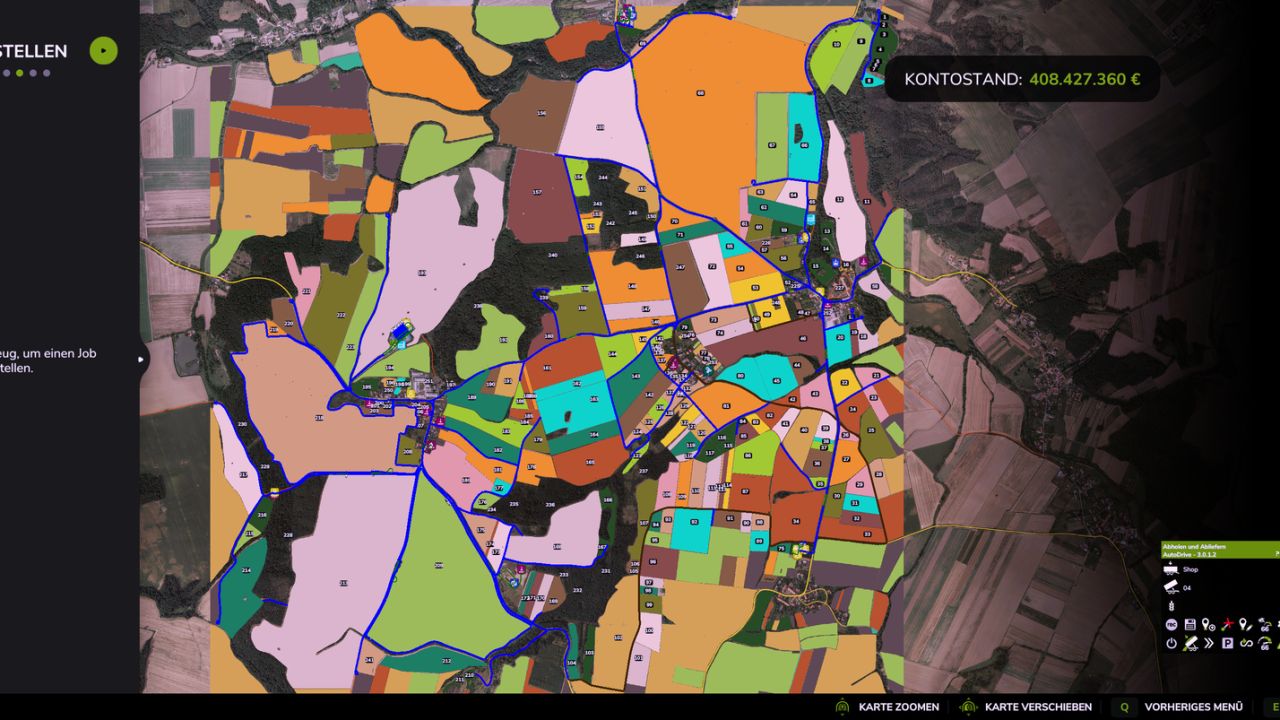This screenshot has width=1280, height=720.
Task: Click the lower speed gauge icon
Action: (x=1264, y=643)
